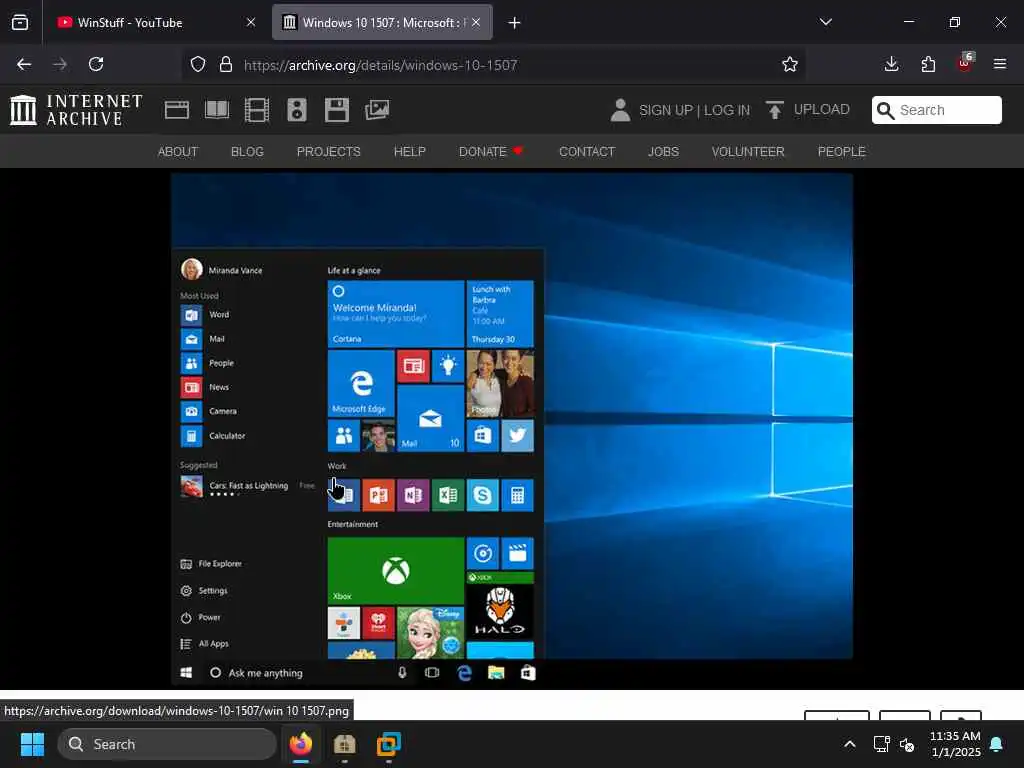The image size is (1024, 768).
Task: Open the Software floppy disk icon
Action: (x=337, y=110)
